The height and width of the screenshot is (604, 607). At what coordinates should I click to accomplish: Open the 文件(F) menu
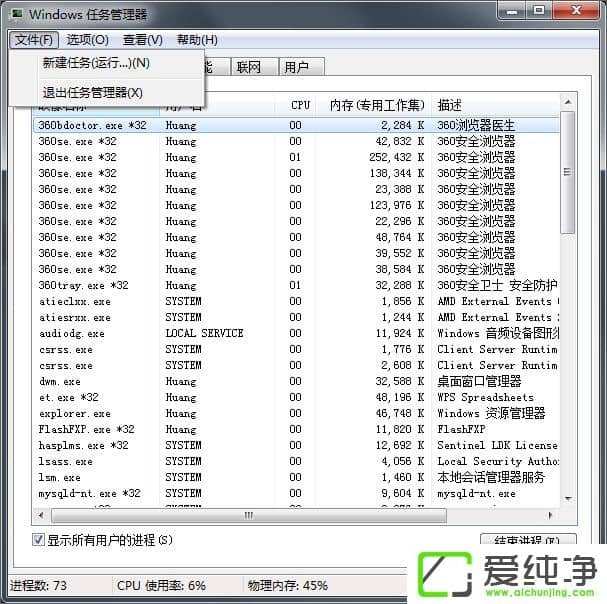34,40
